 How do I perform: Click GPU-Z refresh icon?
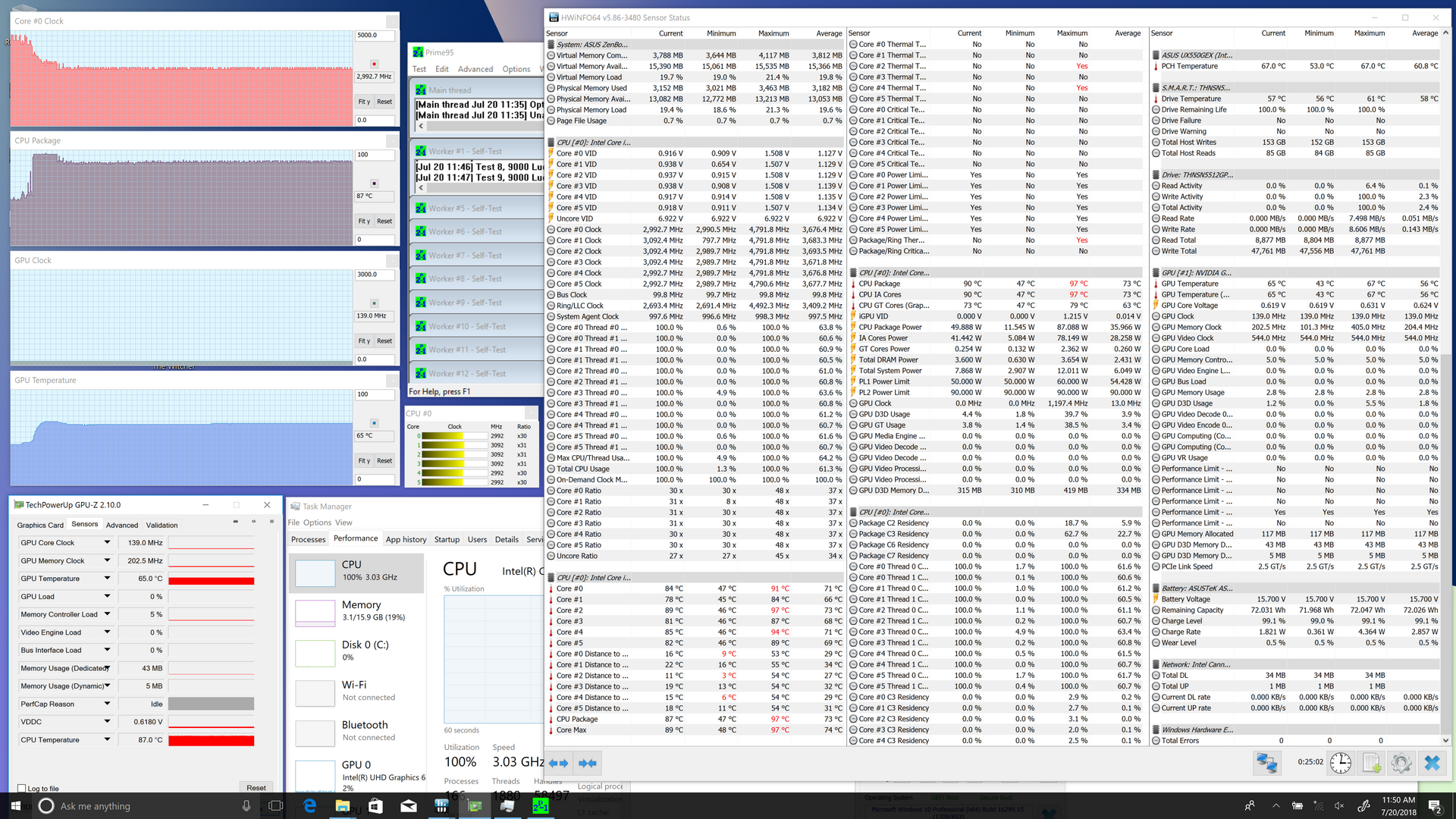[254, 522]
